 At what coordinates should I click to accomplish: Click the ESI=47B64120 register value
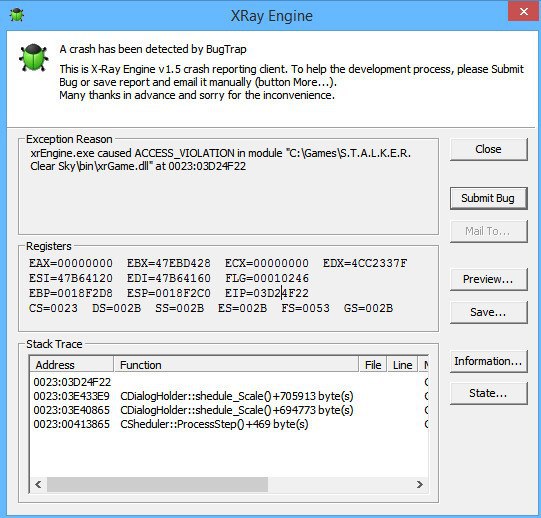(x=71, y=278)
